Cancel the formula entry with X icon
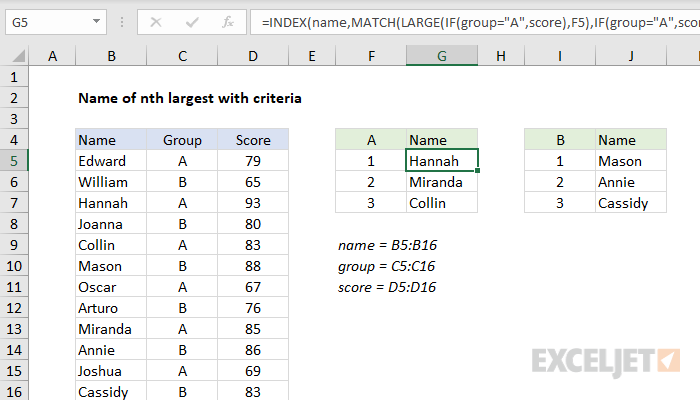This screenshot has width=700, height=400. [156, 22]
